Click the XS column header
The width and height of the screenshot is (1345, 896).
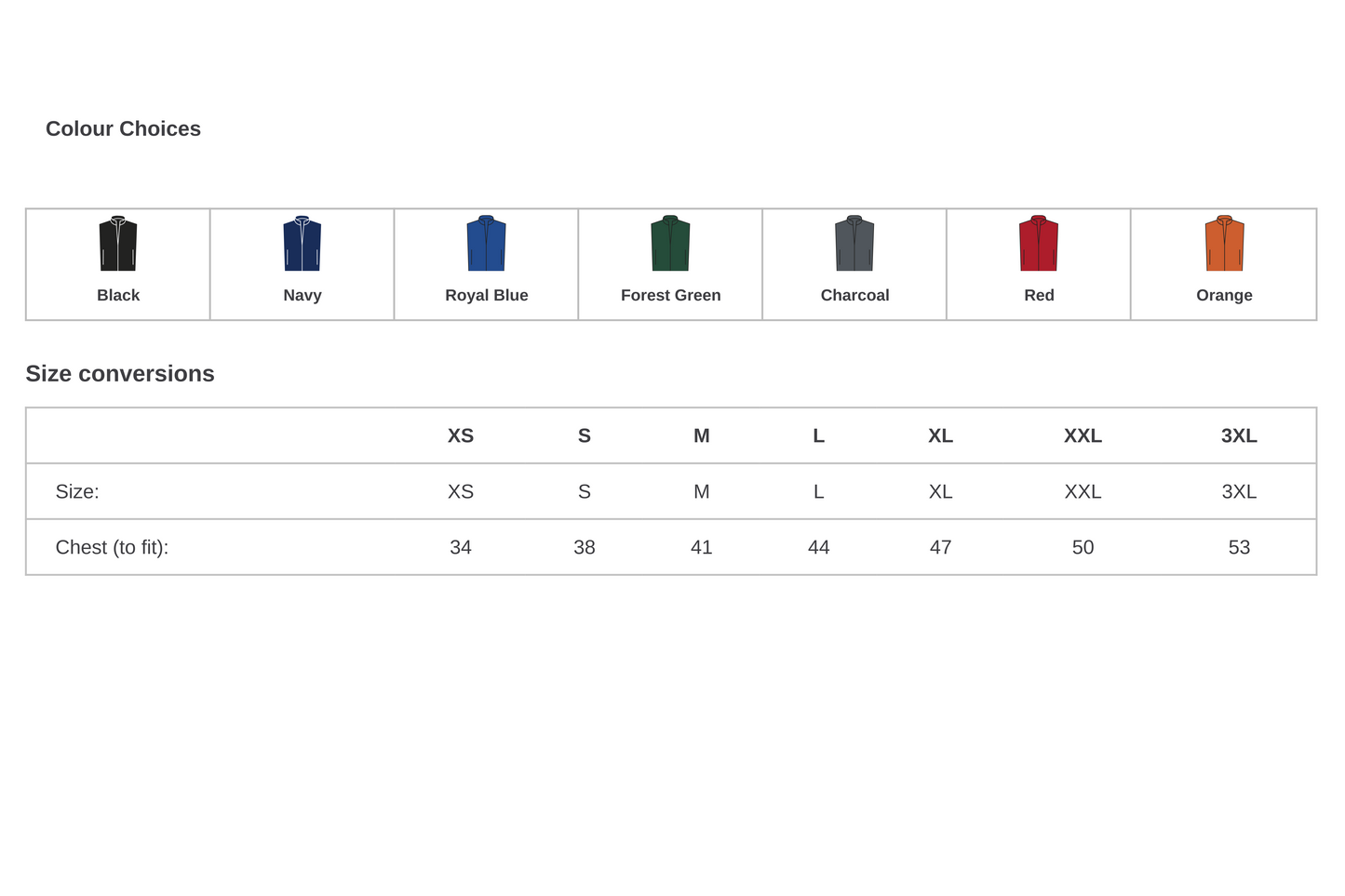pyautogui.click(x=461, y=435)
